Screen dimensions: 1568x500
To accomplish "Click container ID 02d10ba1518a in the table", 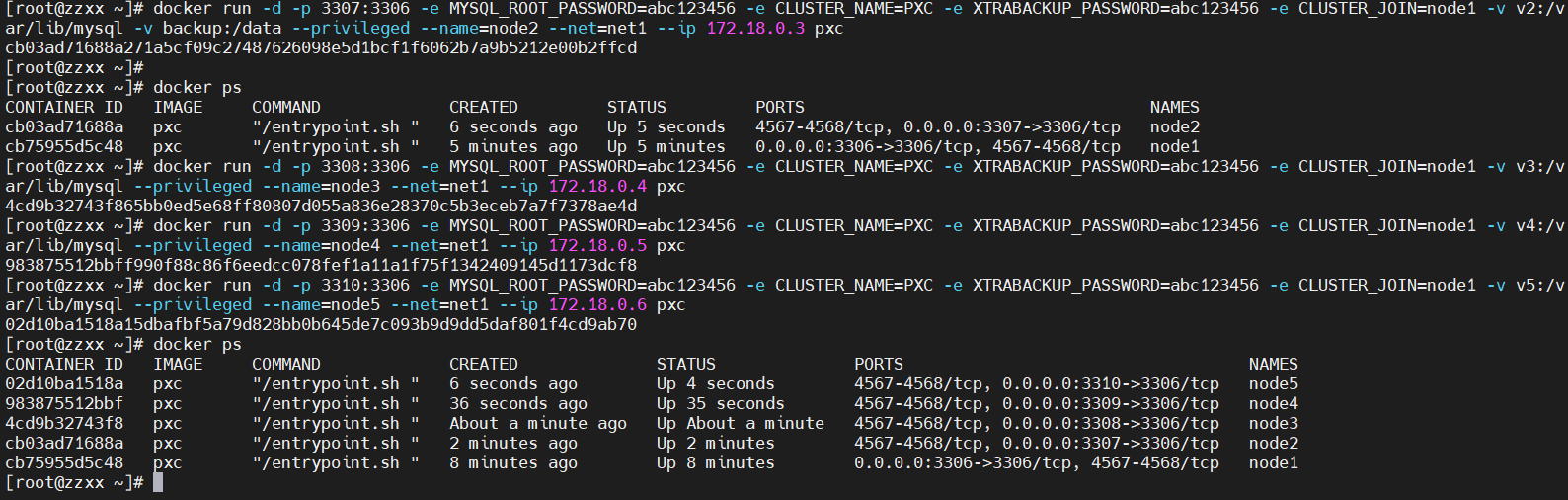I will coord(64,383).
